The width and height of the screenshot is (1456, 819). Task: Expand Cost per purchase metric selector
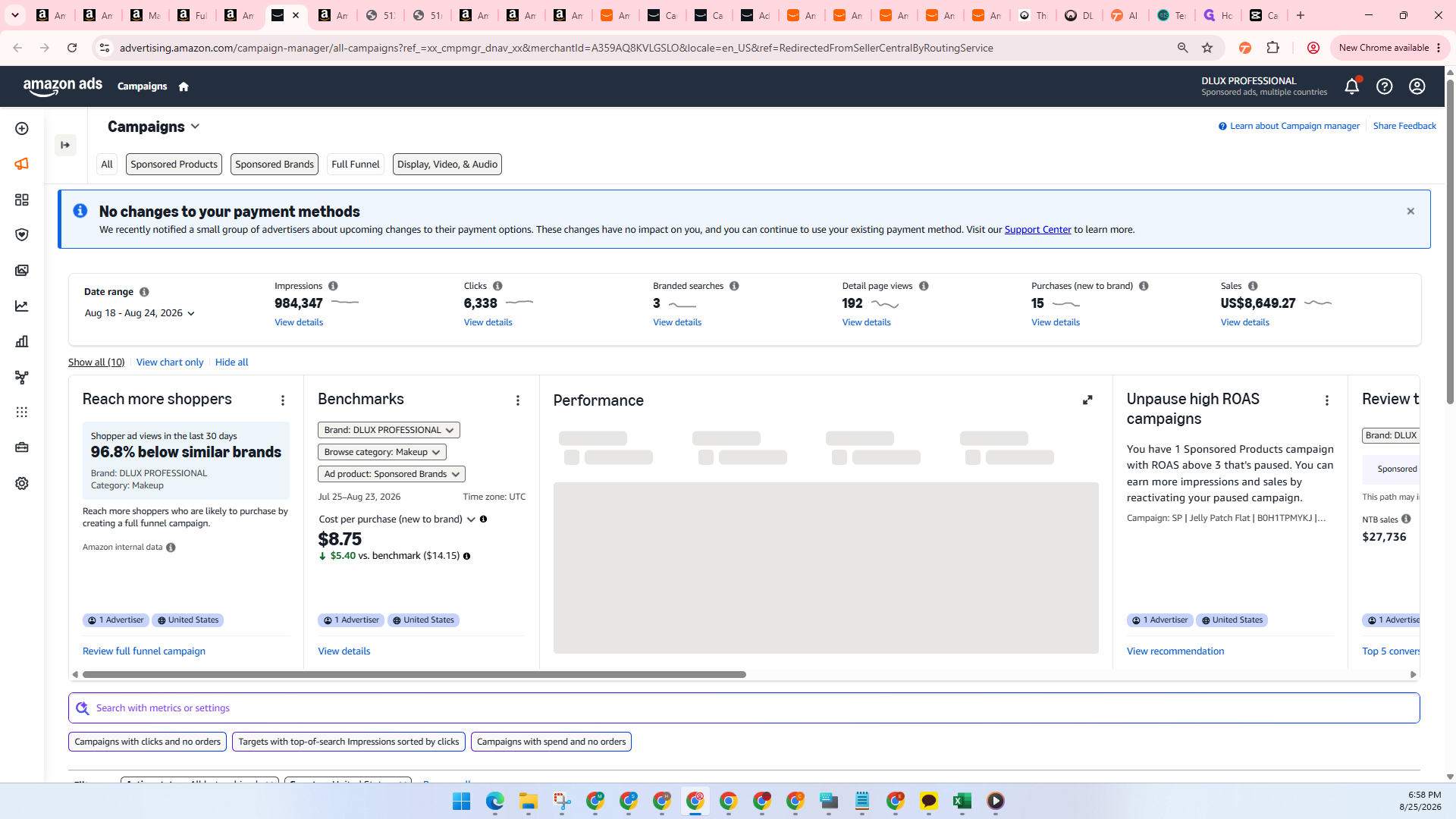[471, 519]
